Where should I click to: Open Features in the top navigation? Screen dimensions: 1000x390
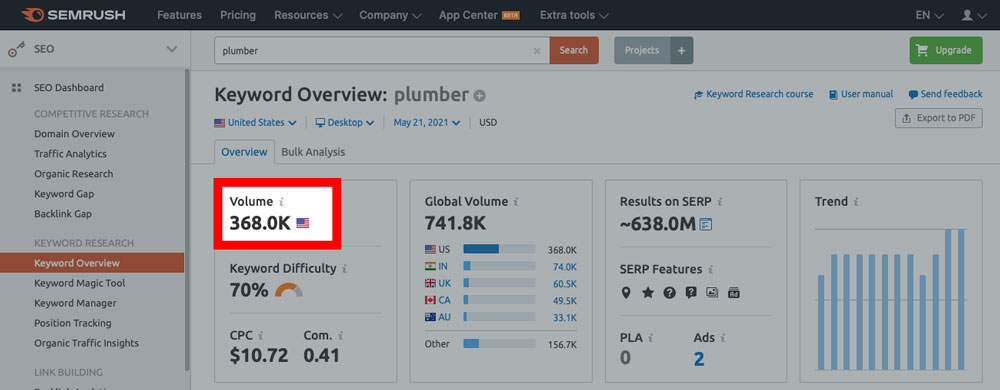179,15
